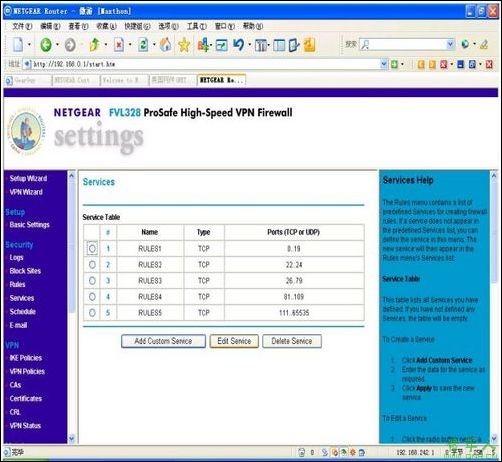Click the page-with-arrow toolbar icon
The image size is (502, 462).
(x=294, y=45)
